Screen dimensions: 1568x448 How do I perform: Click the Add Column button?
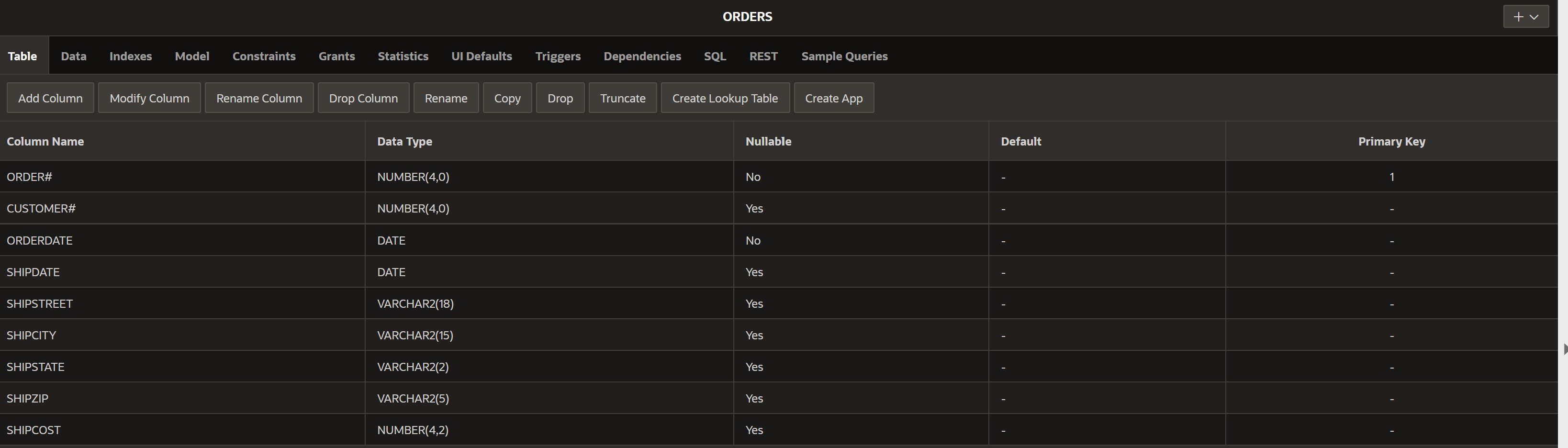coord(50,97)
